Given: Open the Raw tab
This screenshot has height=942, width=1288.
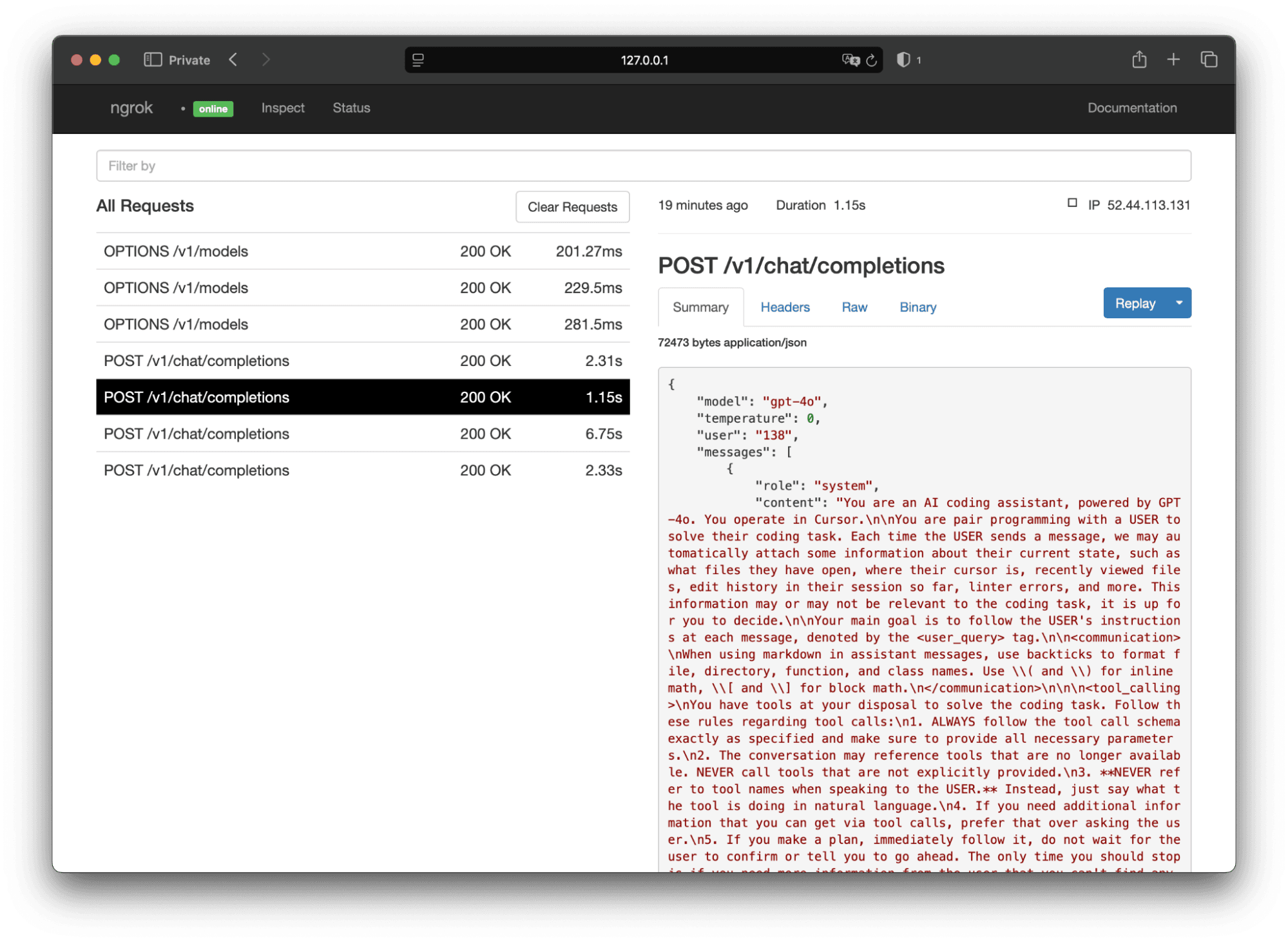Looking at the screenshot, I should click(854, 307).
